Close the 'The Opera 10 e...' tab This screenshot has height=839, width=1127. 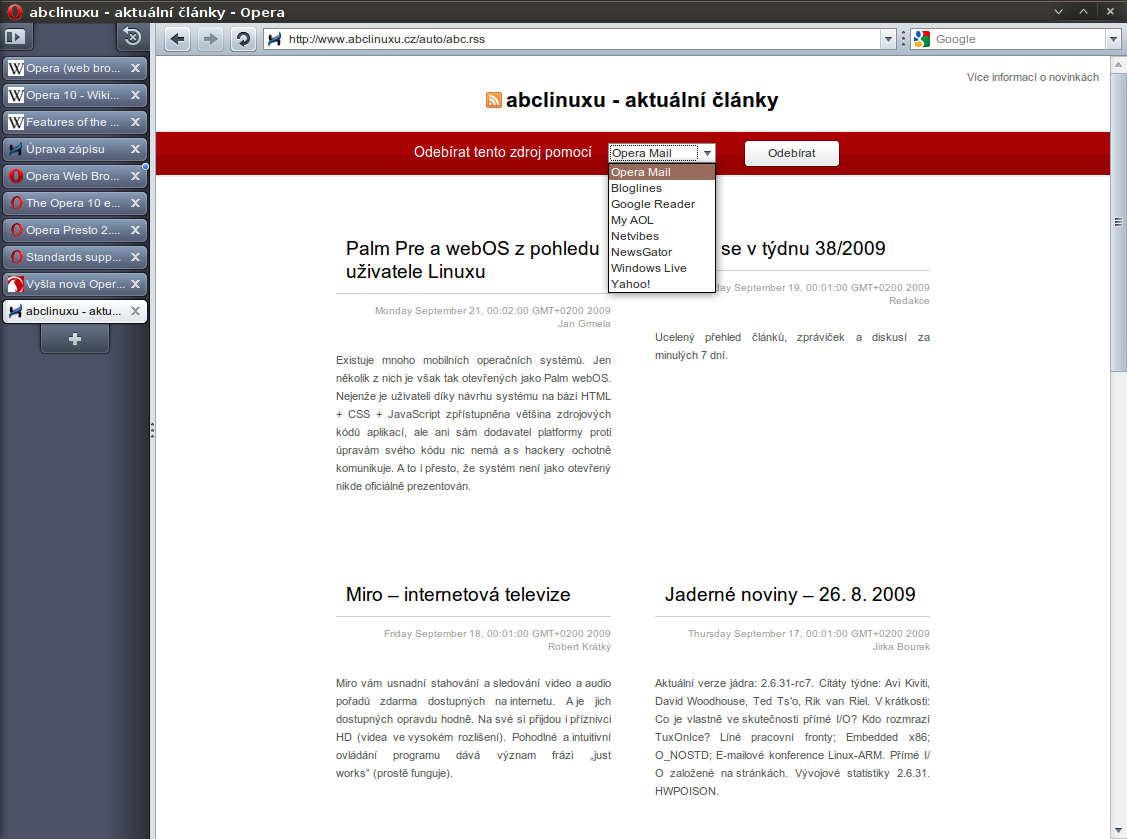tap(135, 203)
